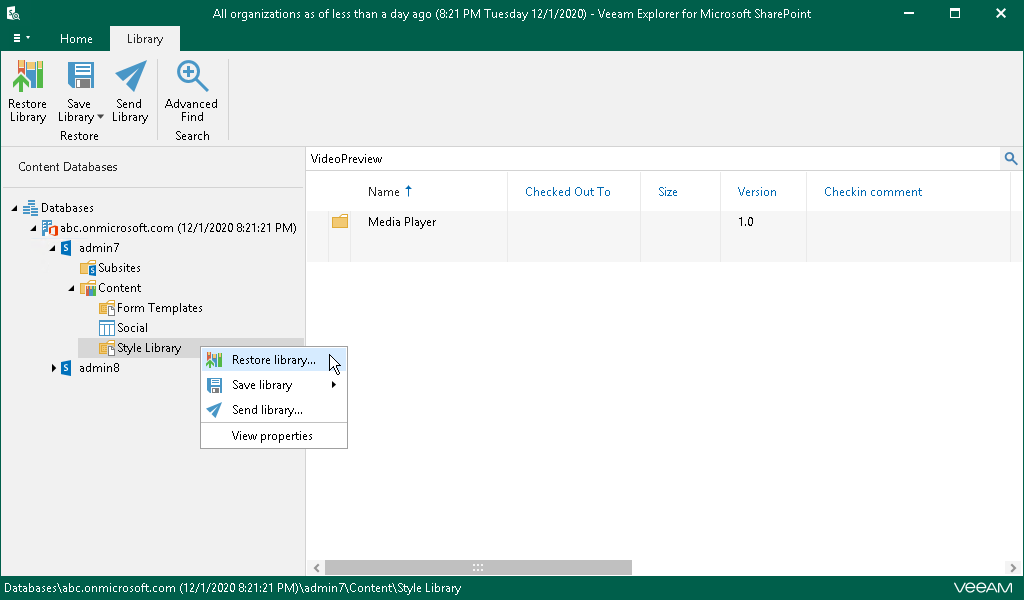This screenshot has width=1024, height=600.
Task: Click the Send library context menu icon
Action: (214, 410)
